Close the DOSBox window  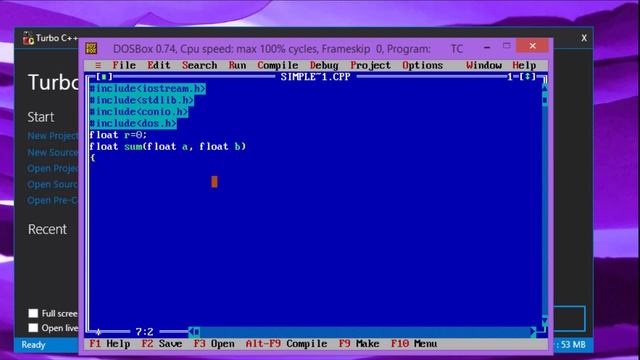click(x=532, y=46)
